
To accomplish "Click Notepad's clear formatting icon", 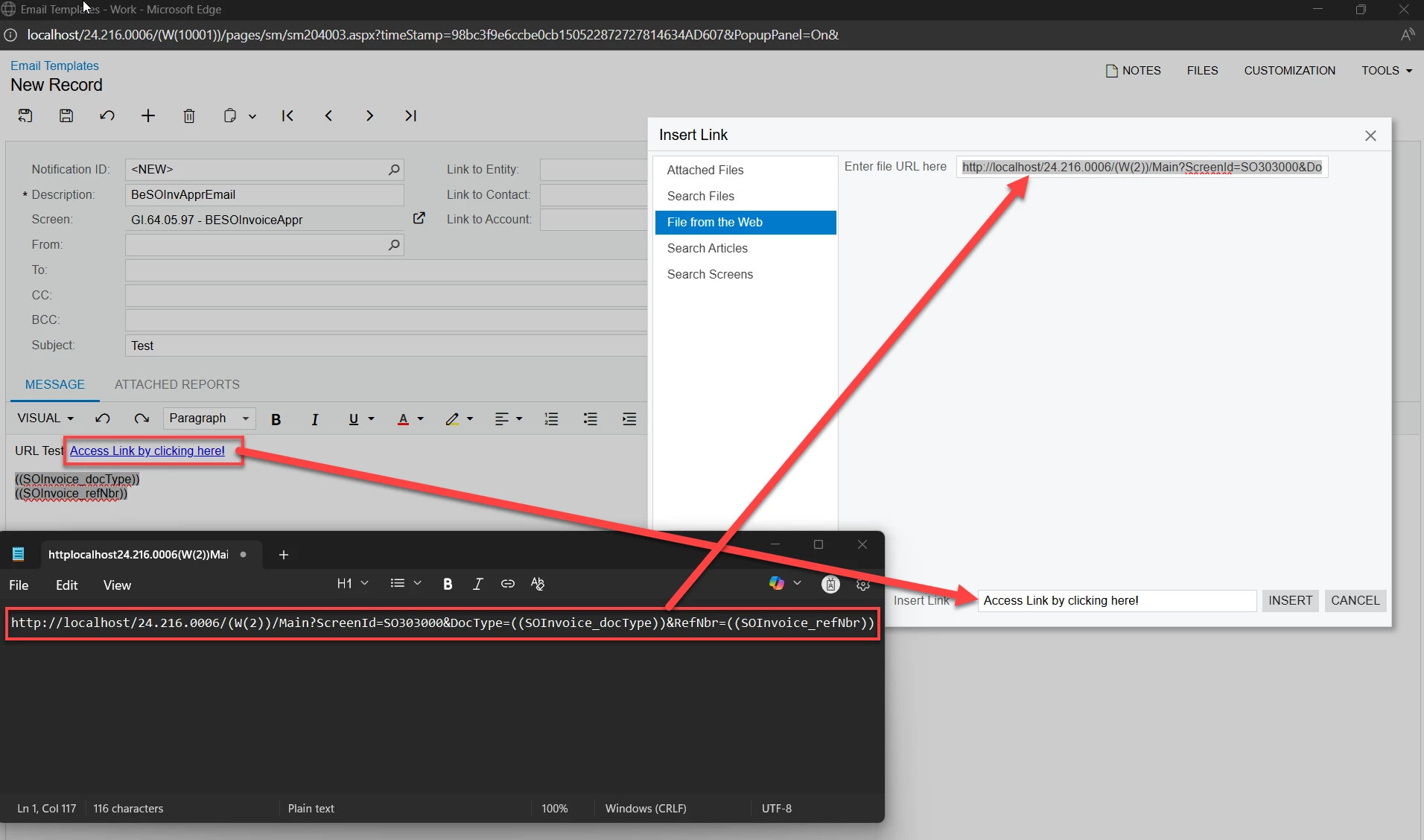I will 538,584.
